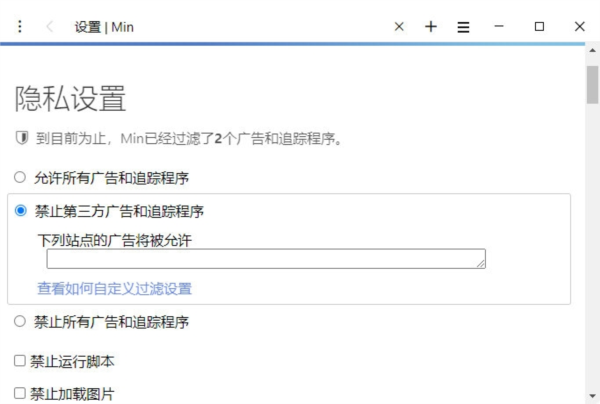Go back with the back arrow
Image resolution: width=600 pixels, height=404 pixels.
coord(49,27)
